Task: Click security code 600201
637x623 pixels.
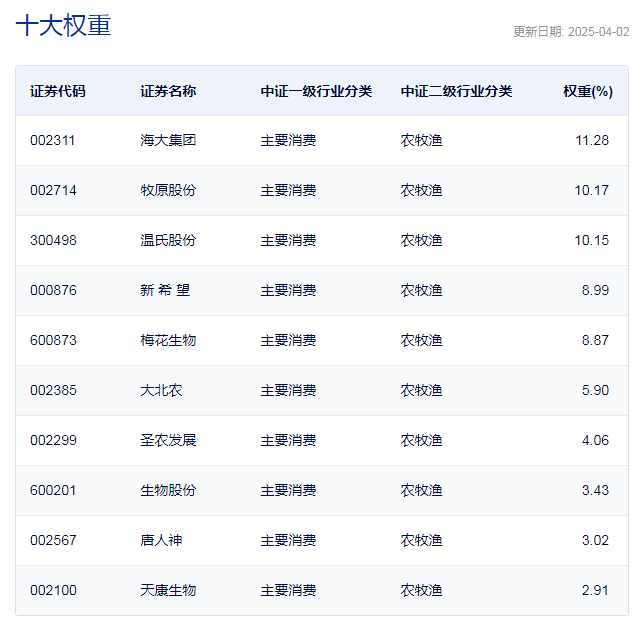Action: [53, 490]
